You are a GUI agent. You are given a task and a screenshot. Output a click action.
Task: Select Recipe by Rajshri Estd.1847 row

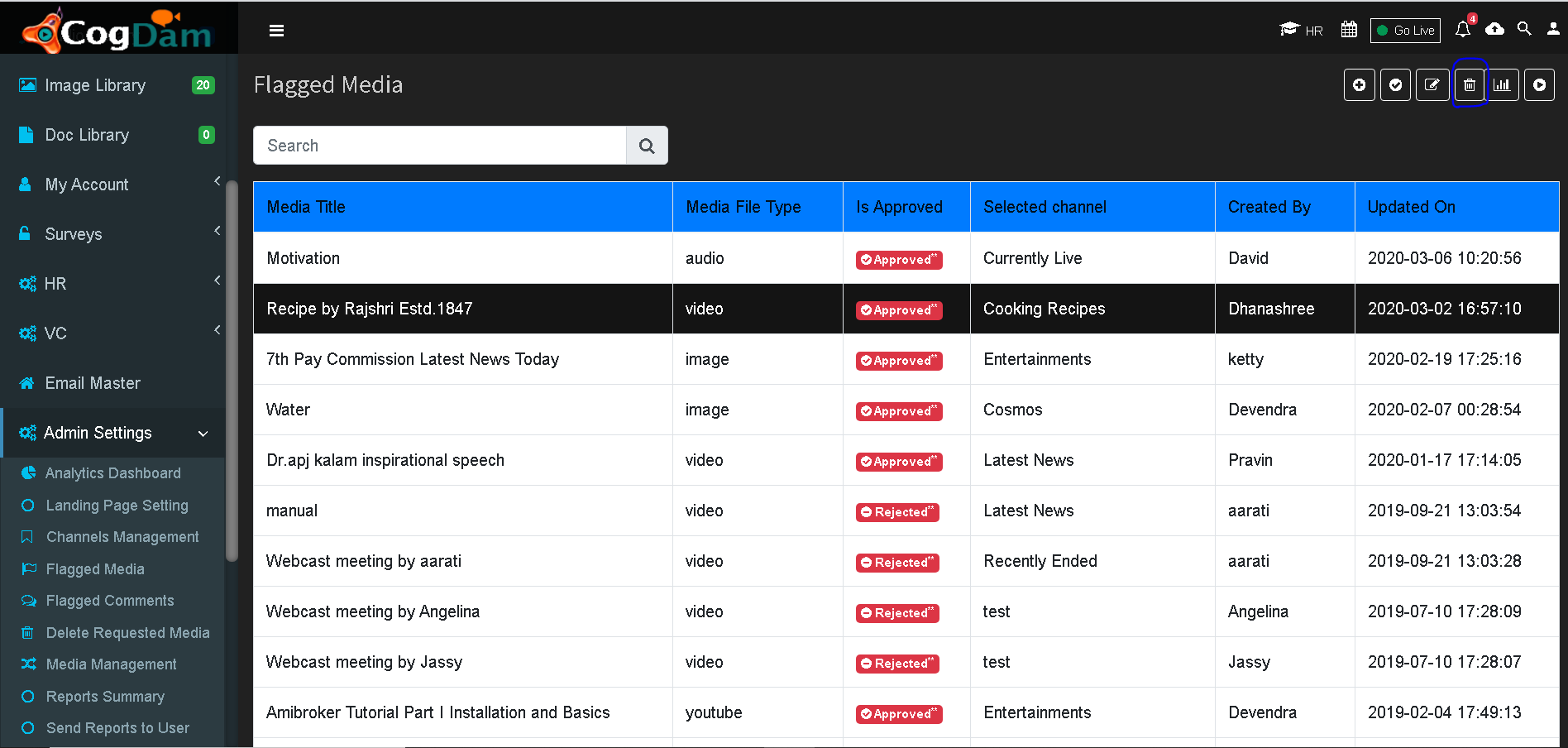[x=906, y=309]
